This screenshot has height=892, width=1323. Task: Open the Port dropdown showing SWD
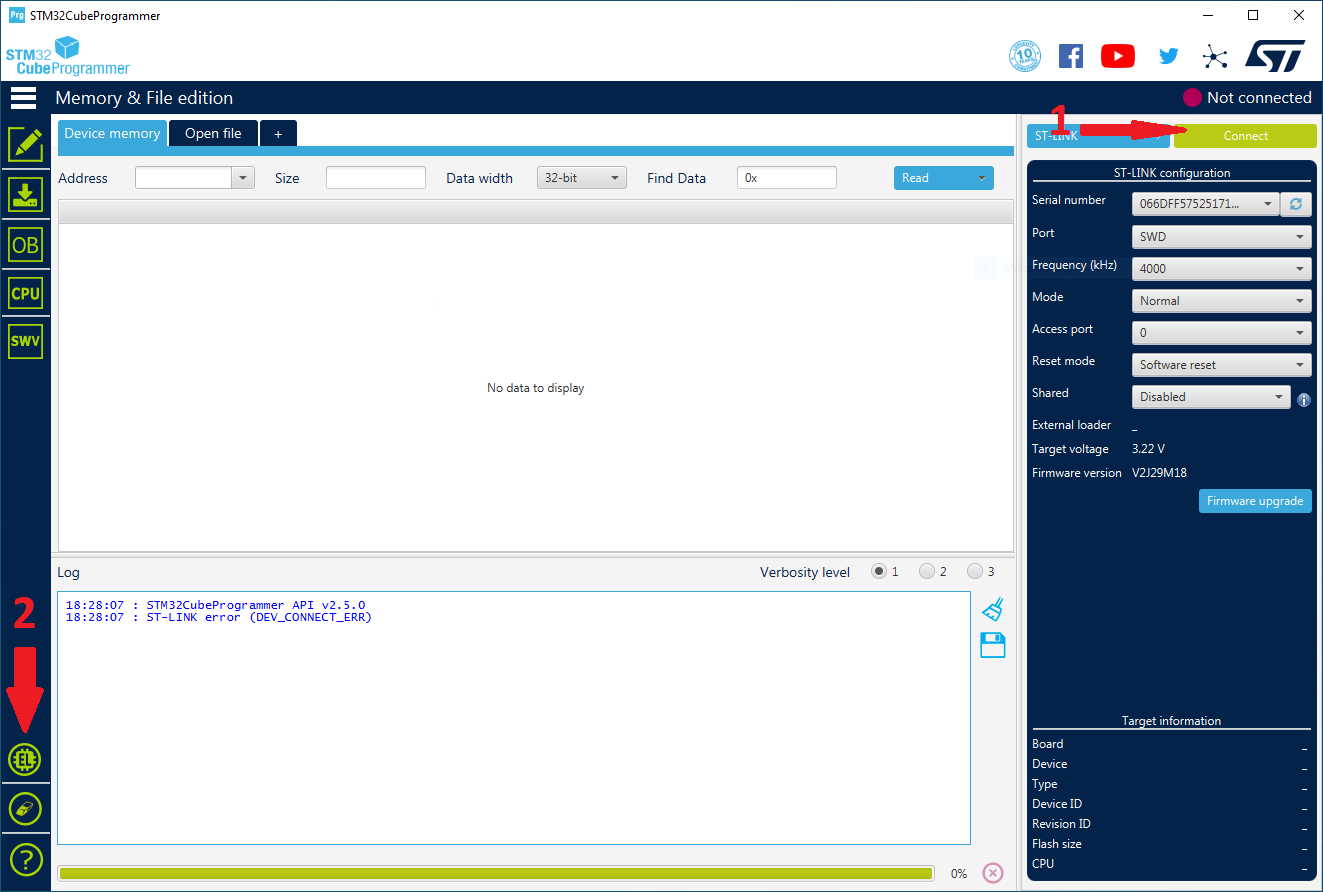pyautogui.click(x=1220, y=236)
